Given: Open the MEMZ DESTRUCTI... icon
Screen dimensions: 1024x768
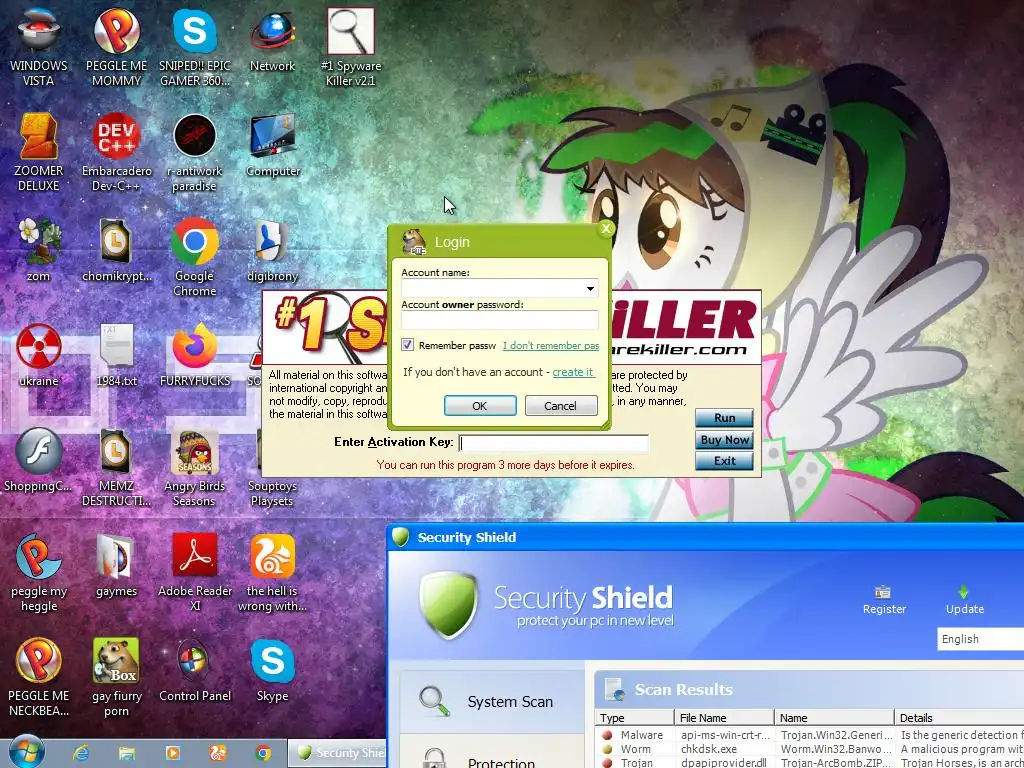Looking at the screenshot, I should pos(116,468).
